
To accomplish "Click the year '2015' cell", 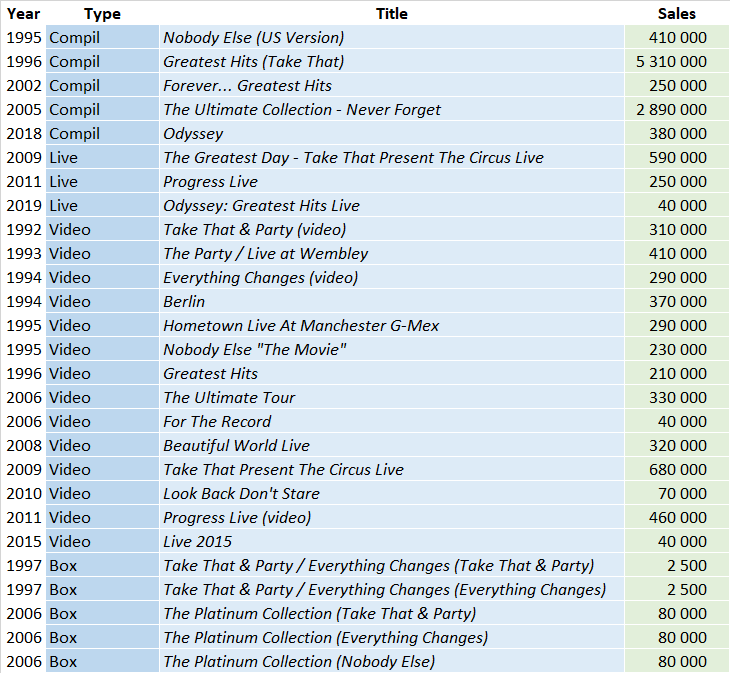I will coord(24,542).
